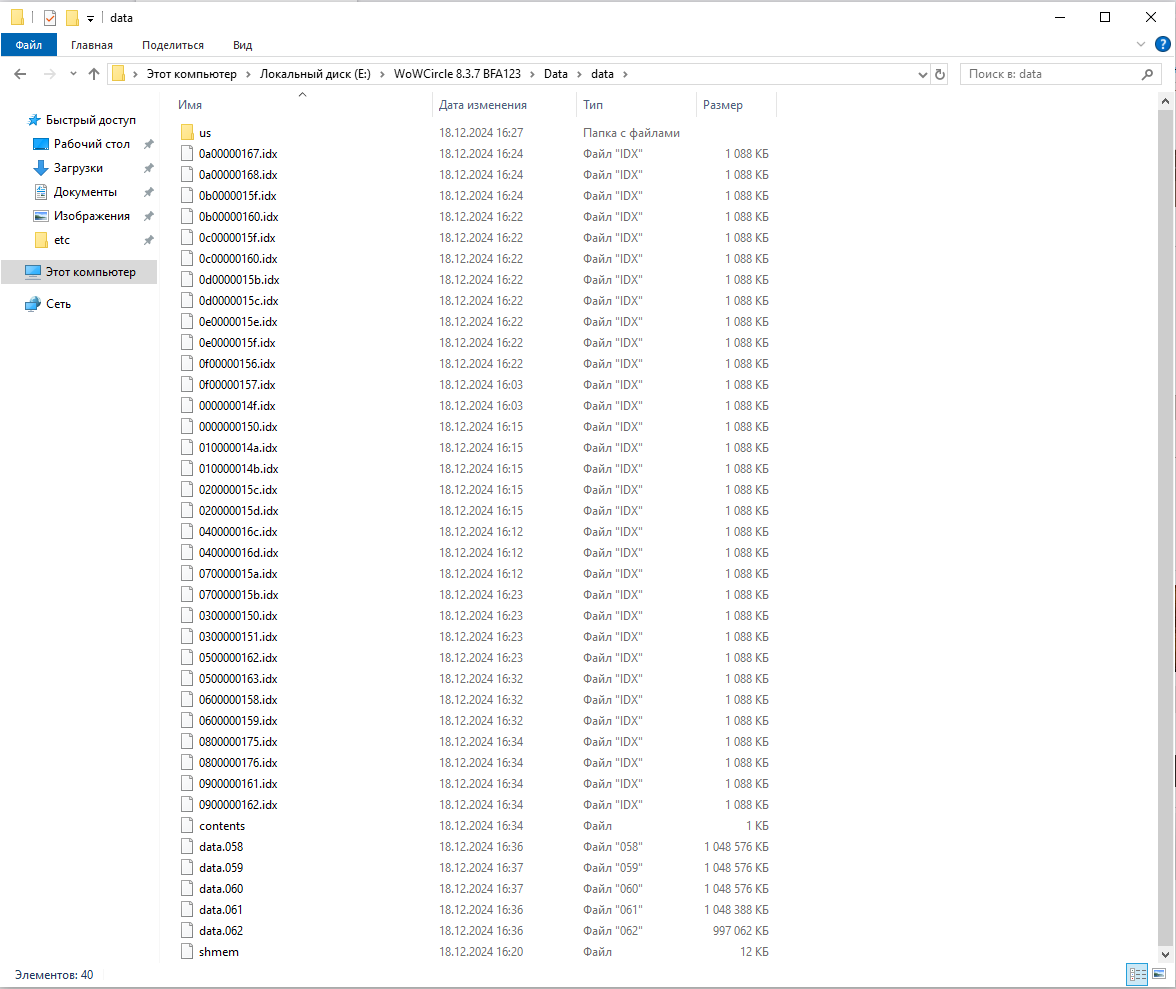Open the Вид ribbon tab
1176x989 pixels.
point(242,45)
